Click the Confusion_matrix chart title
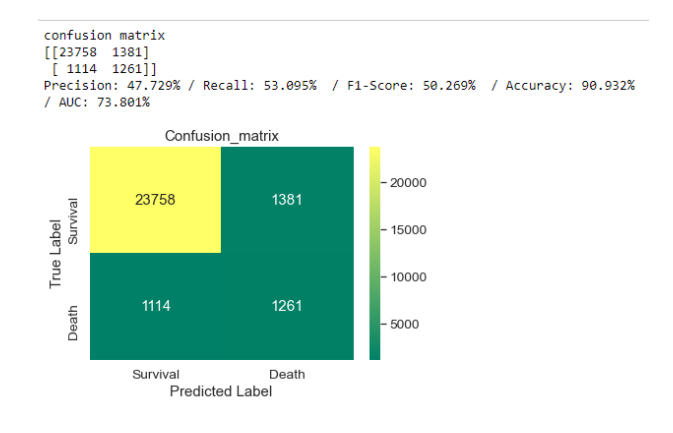 221,136
